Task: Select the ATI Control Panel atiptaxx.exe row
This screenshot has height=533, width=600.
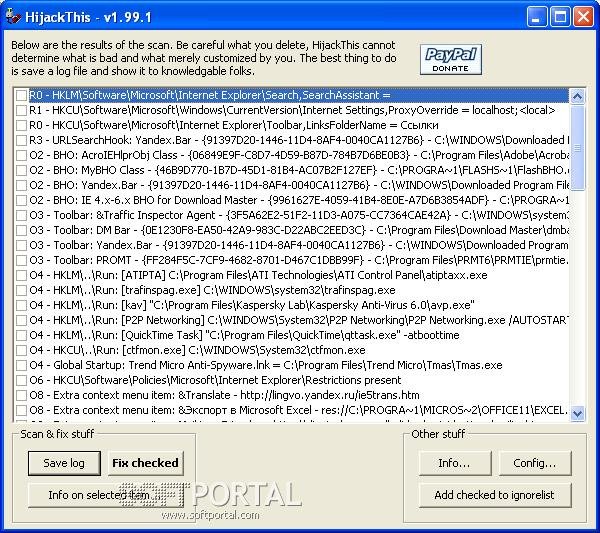Action: coord(258,275)
